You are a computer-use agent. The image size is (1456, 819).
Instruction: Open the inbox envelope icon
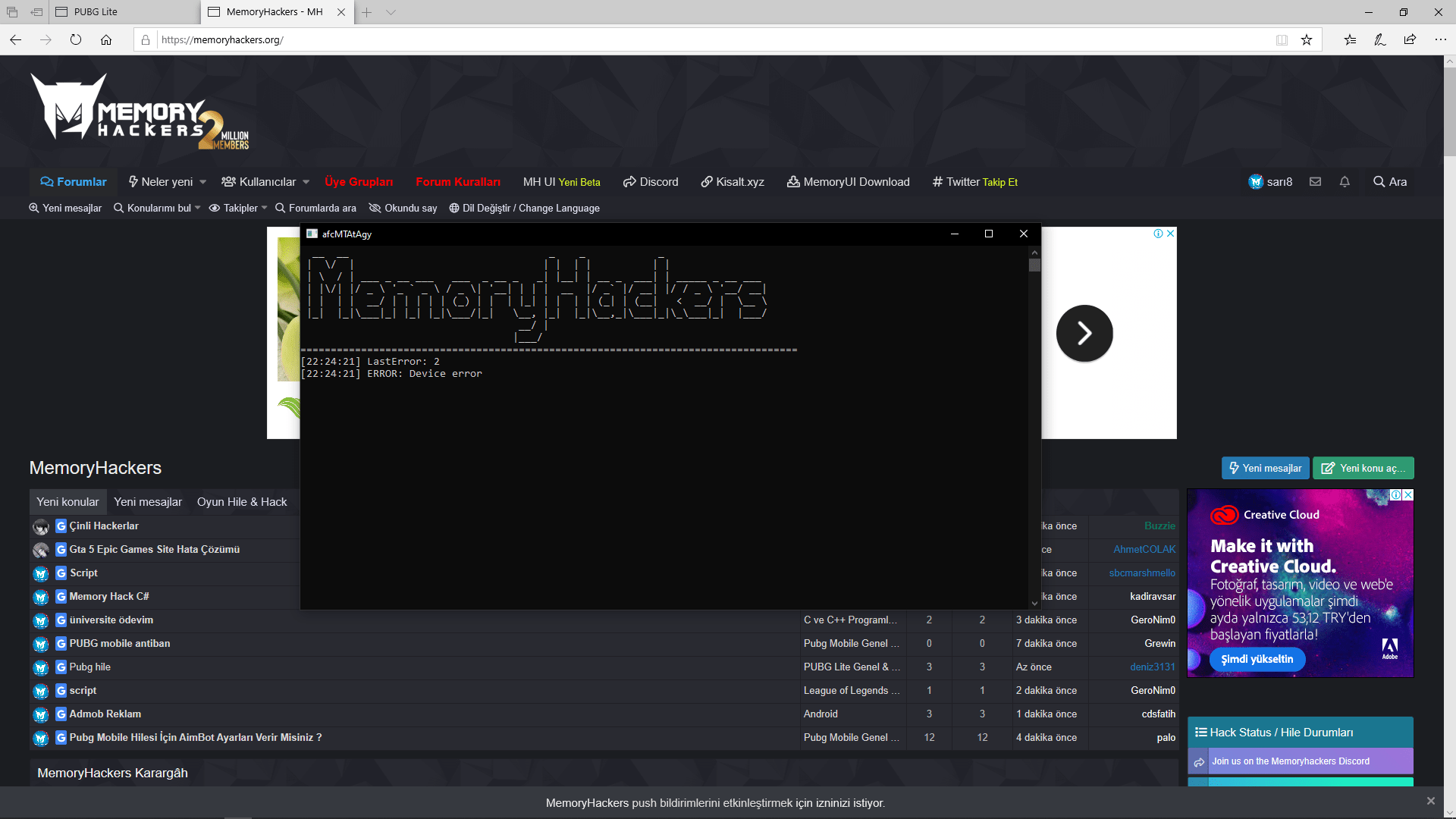tap(1315, 182)
